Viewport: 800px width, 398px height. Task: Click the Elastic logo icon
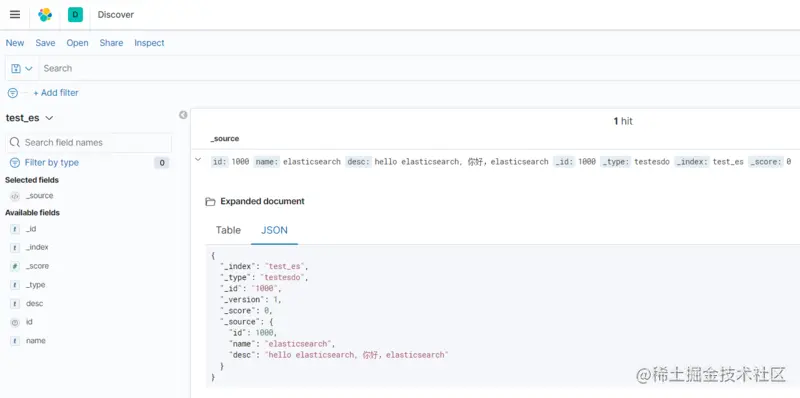click(45, 15)
